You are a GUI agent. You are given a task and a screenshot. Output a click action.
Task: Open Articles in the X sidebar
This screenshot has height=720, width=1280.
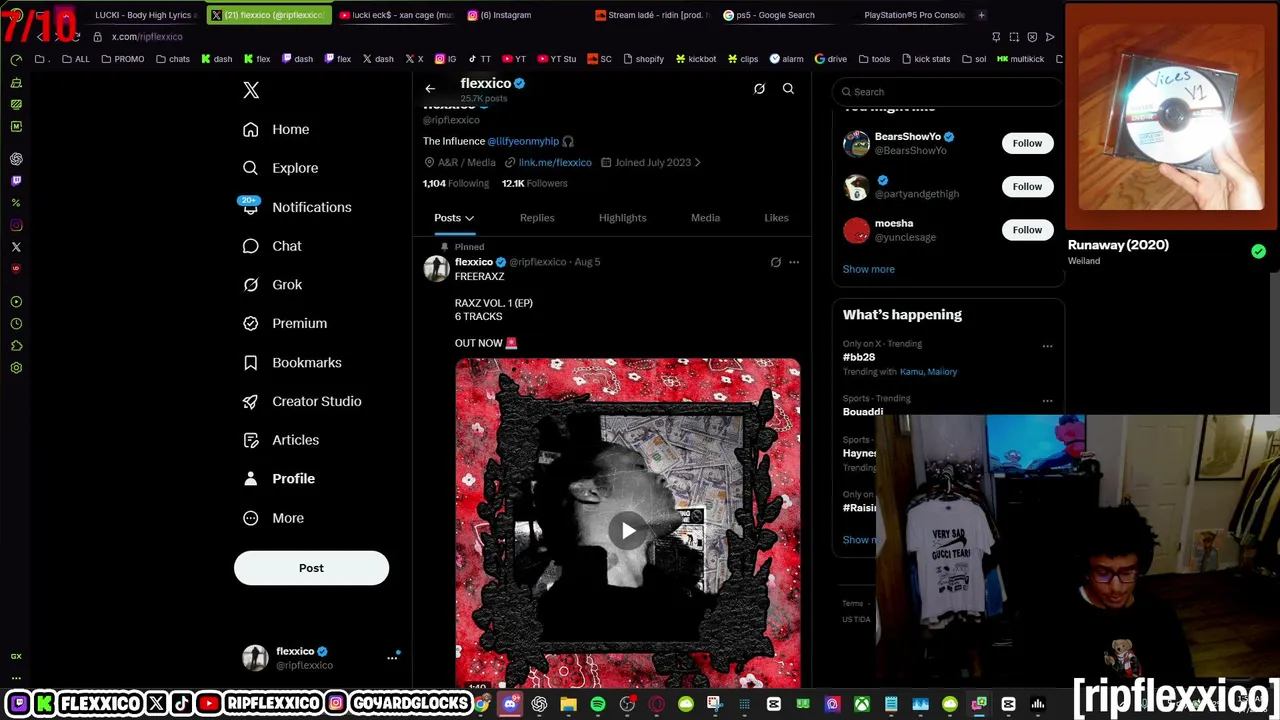[281, 440]
